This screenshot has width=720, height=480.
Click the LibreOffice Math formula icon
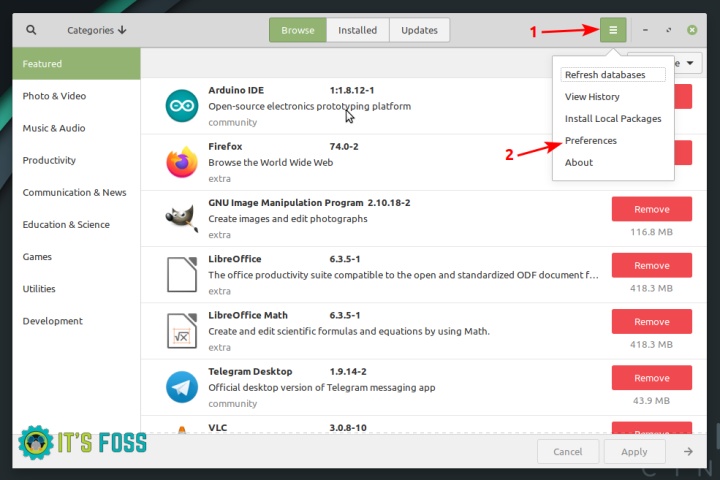click(x=182, y=331)
